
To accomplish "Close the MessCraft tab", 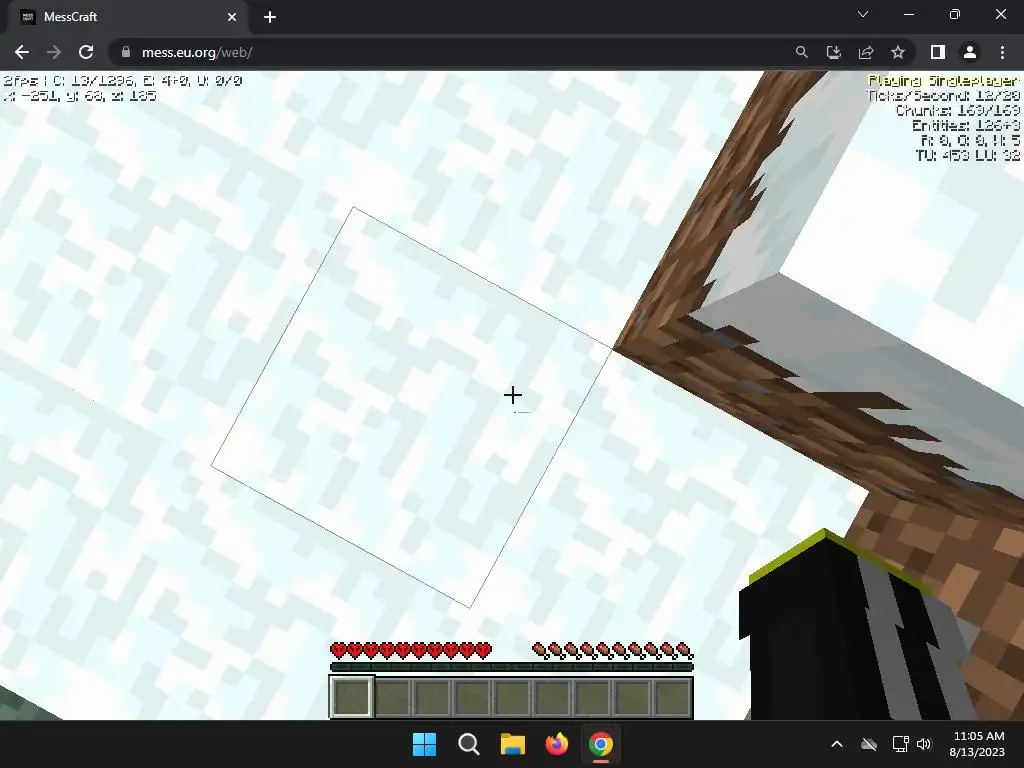I will [x=232, y=17].
